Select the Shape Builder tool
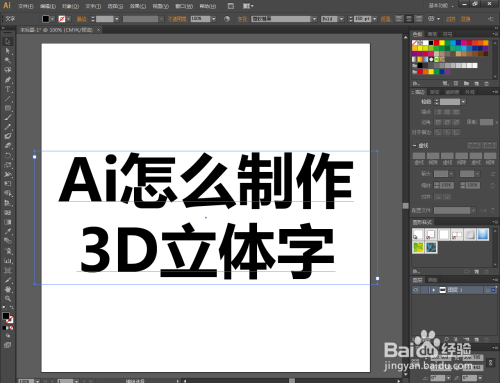This screenshot has width=500, height=383. (x=8, y=193)
